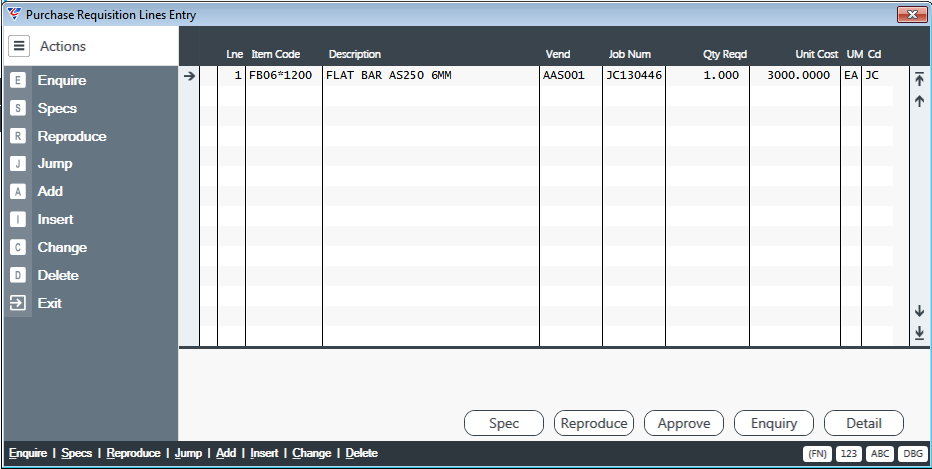Click the Description column header
932x469 pixels.
click(355, 54)
